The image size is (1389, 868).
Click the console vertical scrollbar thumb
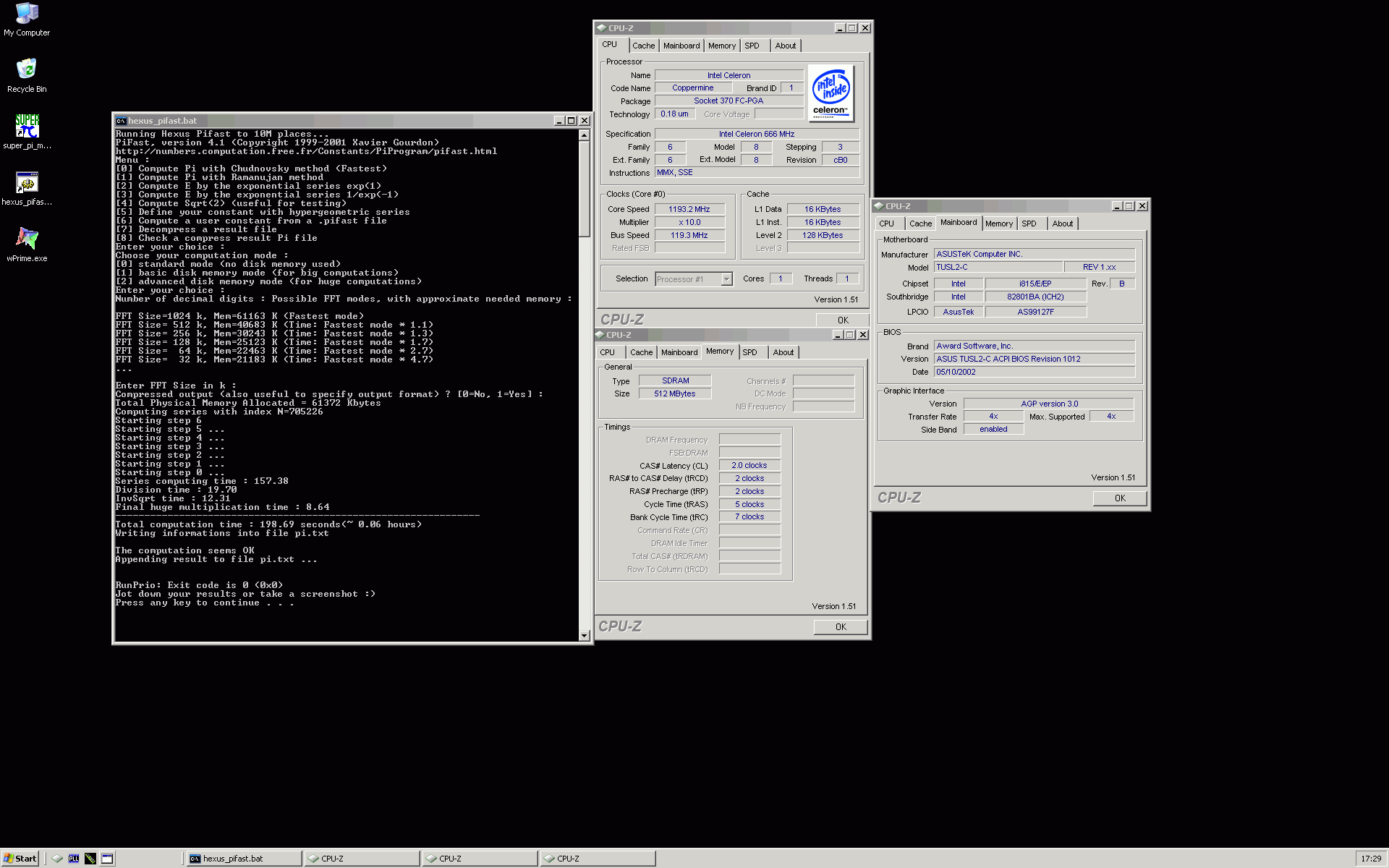(x=585, y=189)
